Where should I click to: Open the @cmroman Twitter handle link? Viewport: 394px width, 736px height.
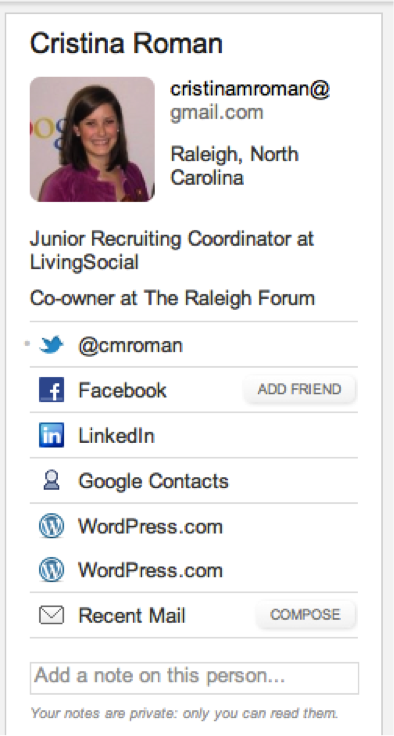(130, 346)
